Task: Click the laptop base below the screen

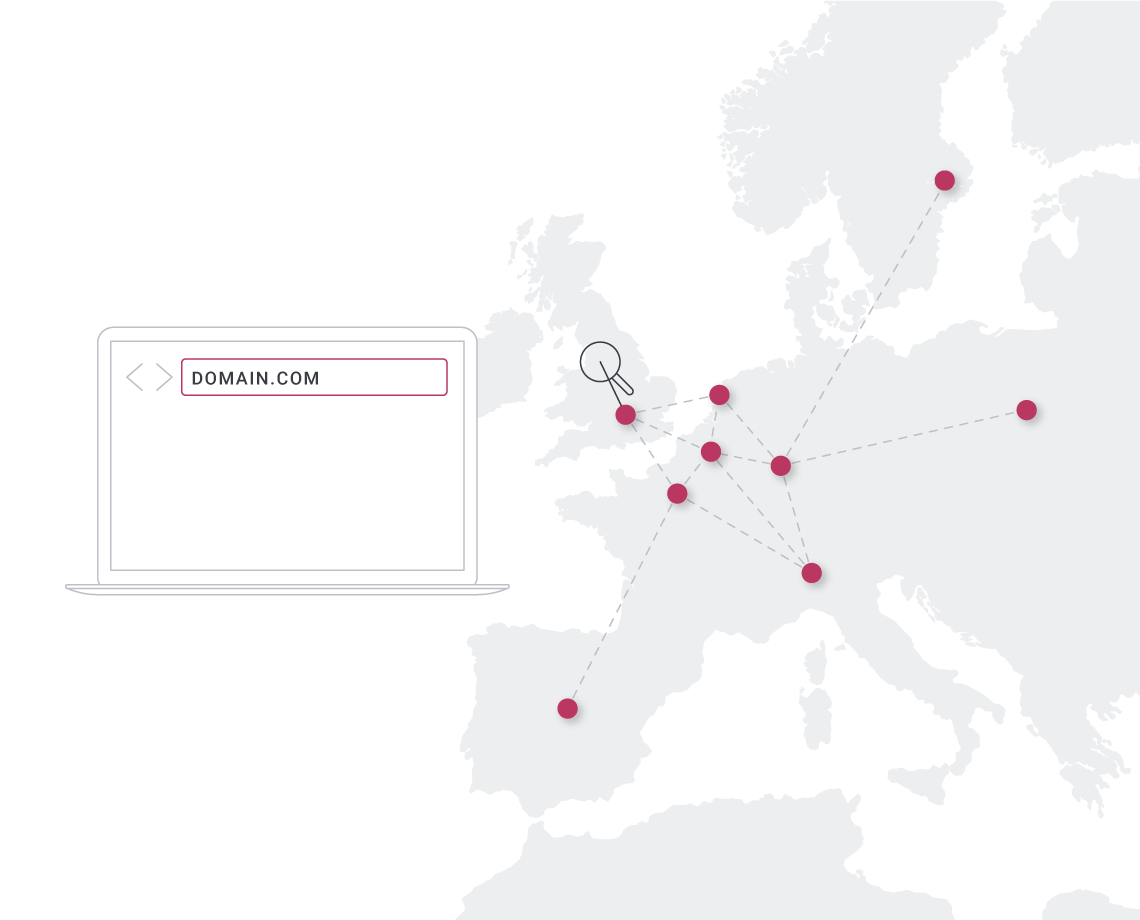Action: tap(287, 589)
